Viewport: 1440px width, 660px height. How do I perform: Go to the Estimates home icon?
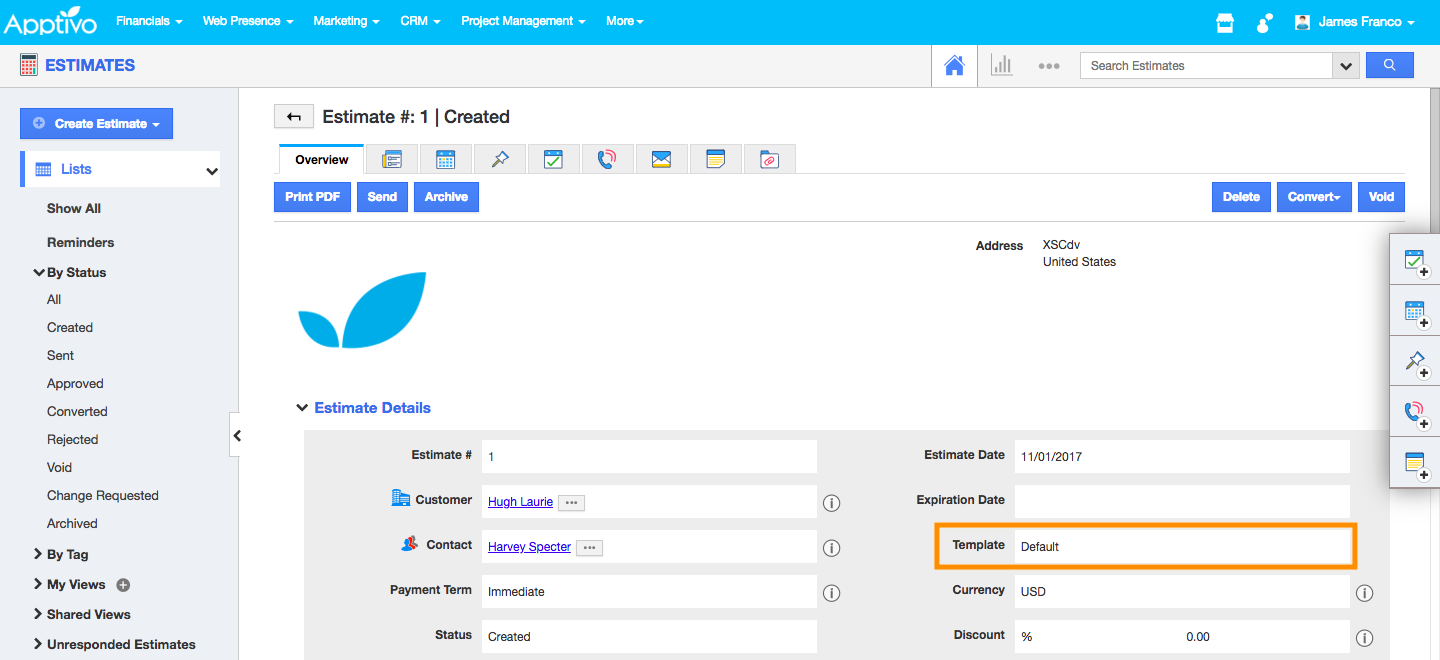pyautogui.click(x=954, y=65)
